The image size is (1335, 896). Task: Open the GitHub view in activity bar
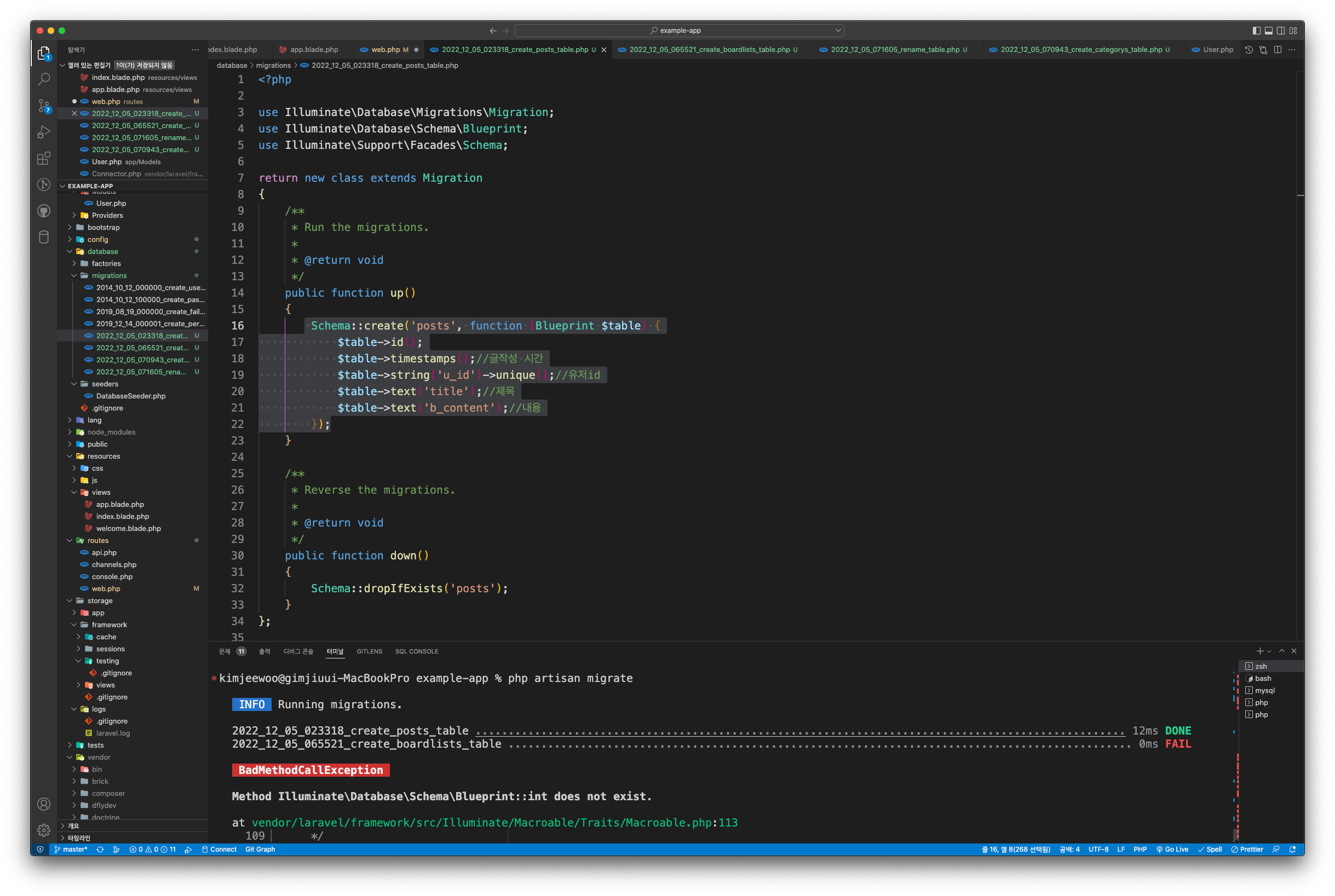click(x=44, y=211)
